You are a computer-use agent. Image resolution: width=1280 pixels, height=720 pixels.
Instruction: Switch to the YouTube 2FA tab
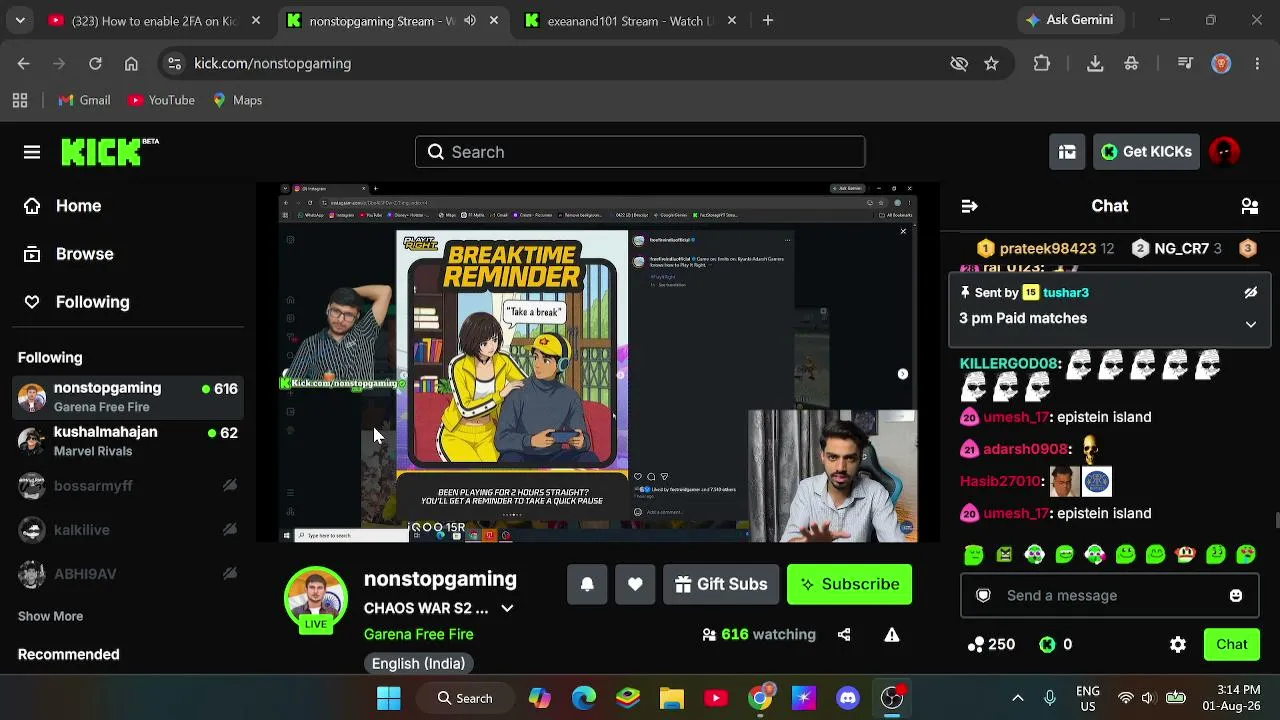pos(154,20)
